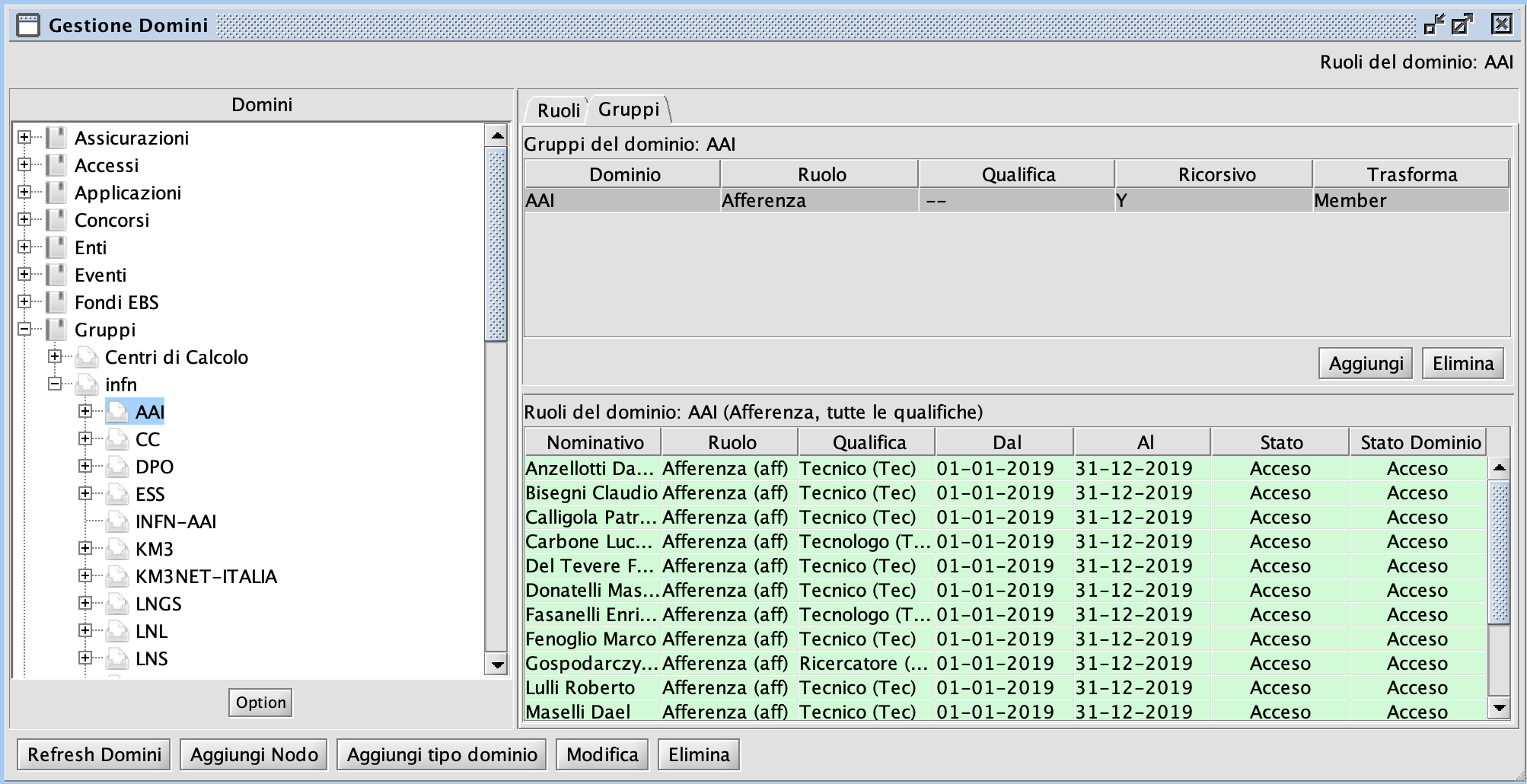Expand the Fondi EBS node
1527x784 pixels.
tap(24, 301)
